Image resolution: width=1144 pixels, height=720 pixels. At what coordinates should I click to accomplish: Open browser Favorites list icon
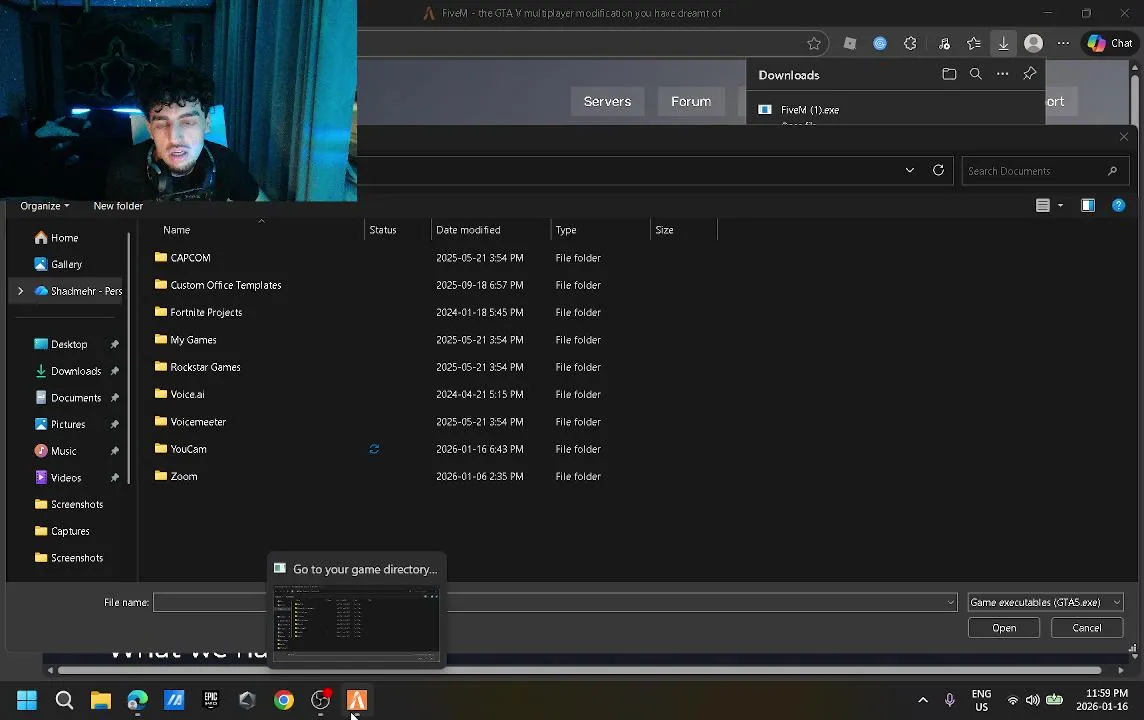(x=973, y=44)
